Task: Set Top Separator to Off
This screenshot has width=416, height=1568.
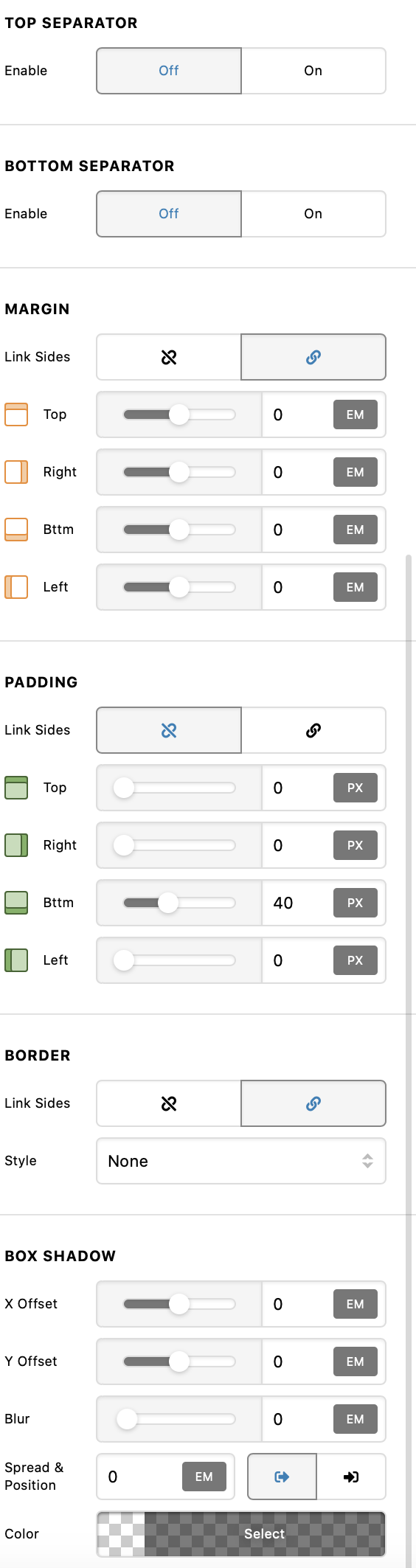Action: point(169,71)
